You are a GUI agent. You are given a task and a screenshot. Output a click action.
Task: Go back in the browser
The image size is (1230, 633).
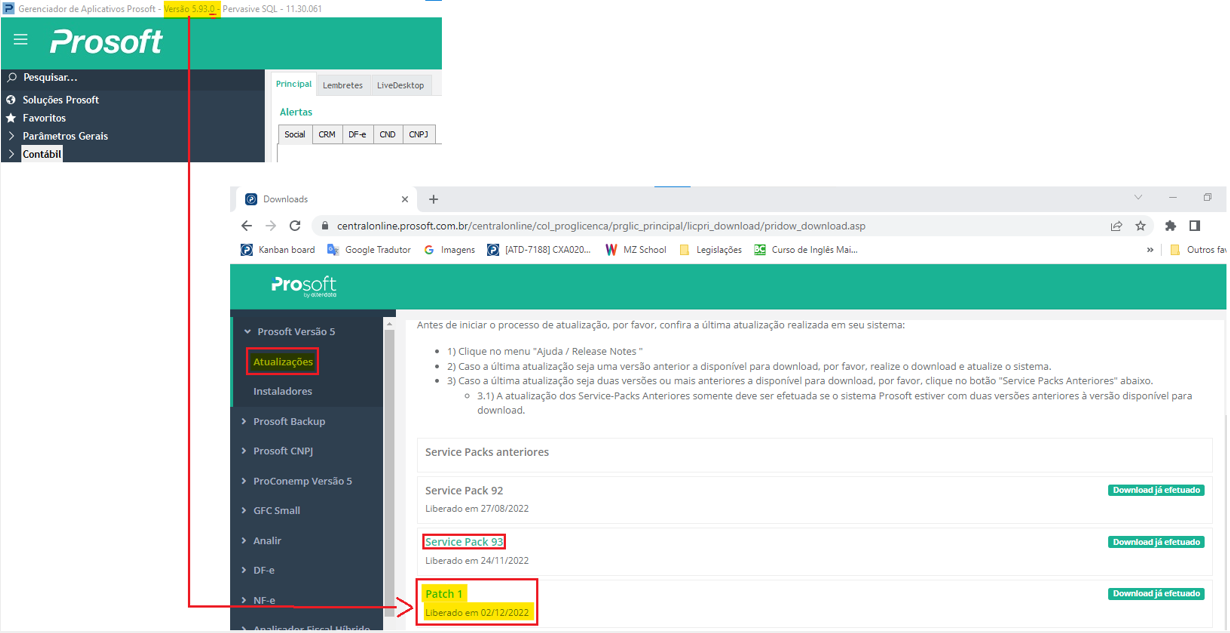(247, 226)
